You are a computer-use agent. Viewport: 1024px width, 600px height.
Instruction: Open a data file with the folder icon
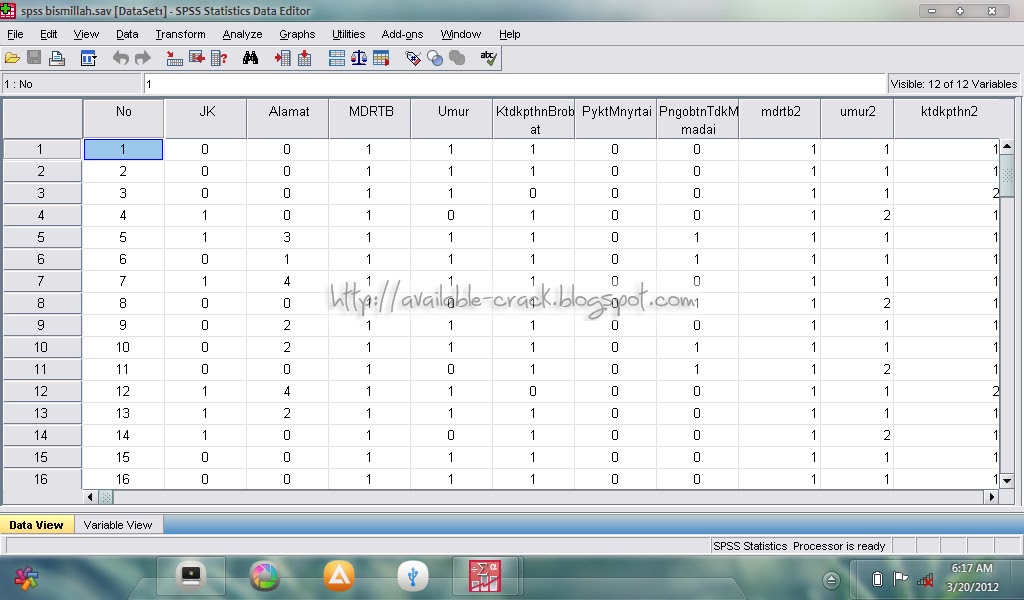point(12,58)
